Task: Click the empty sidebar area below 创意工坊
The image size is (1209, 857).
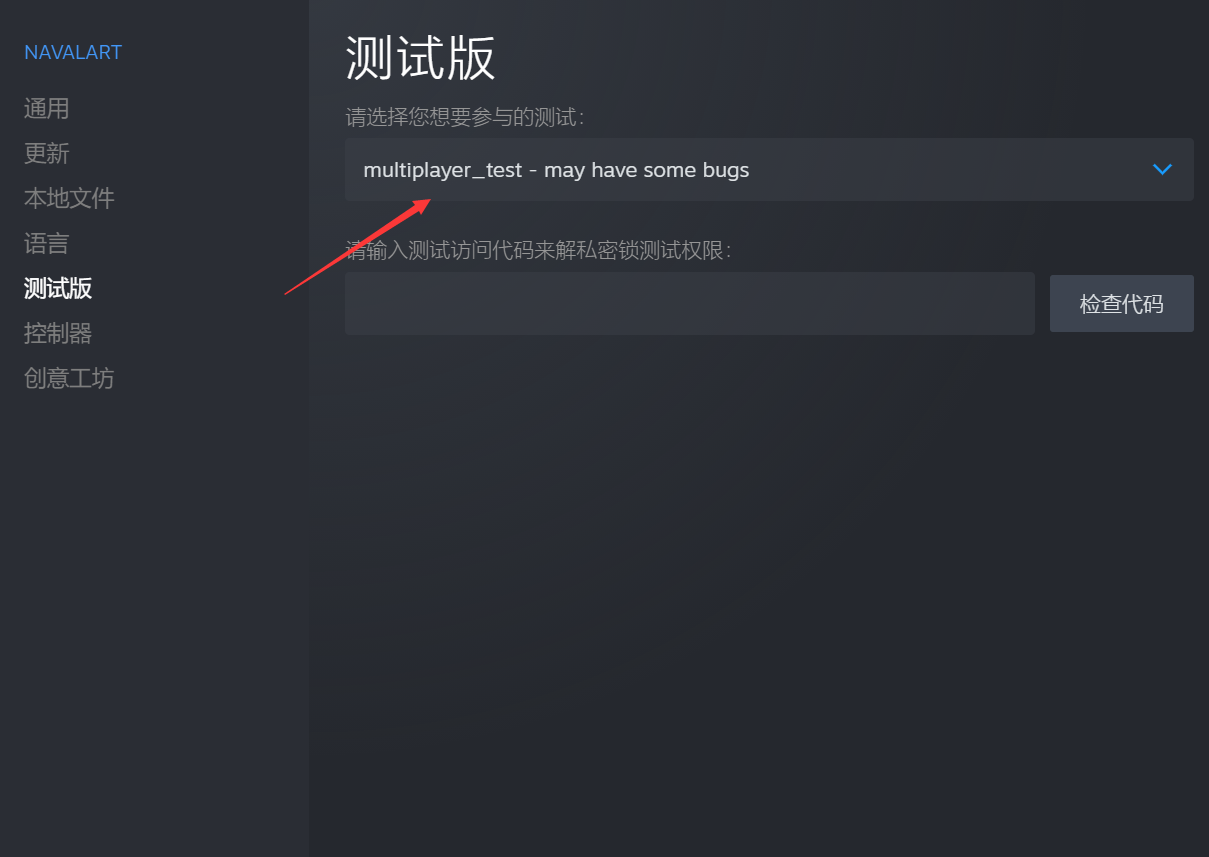Action: coord(154,620)
